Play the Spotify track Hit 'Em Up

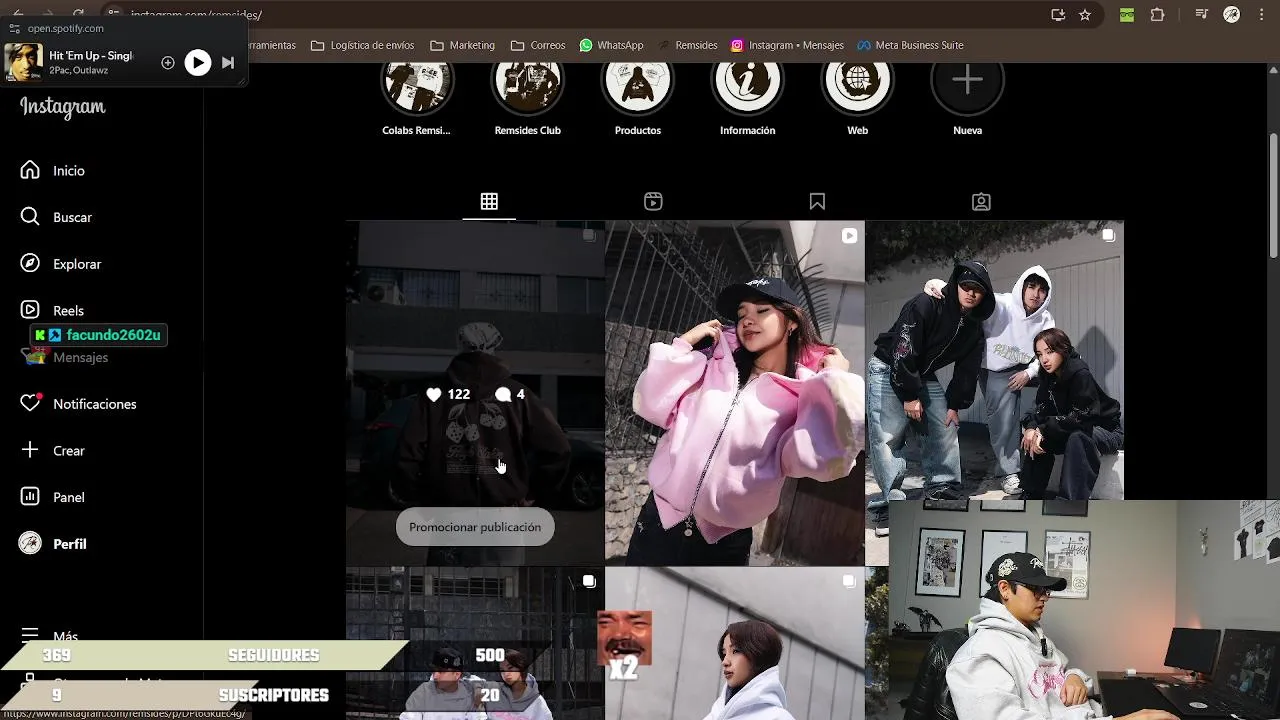click(x=198, y=63)
